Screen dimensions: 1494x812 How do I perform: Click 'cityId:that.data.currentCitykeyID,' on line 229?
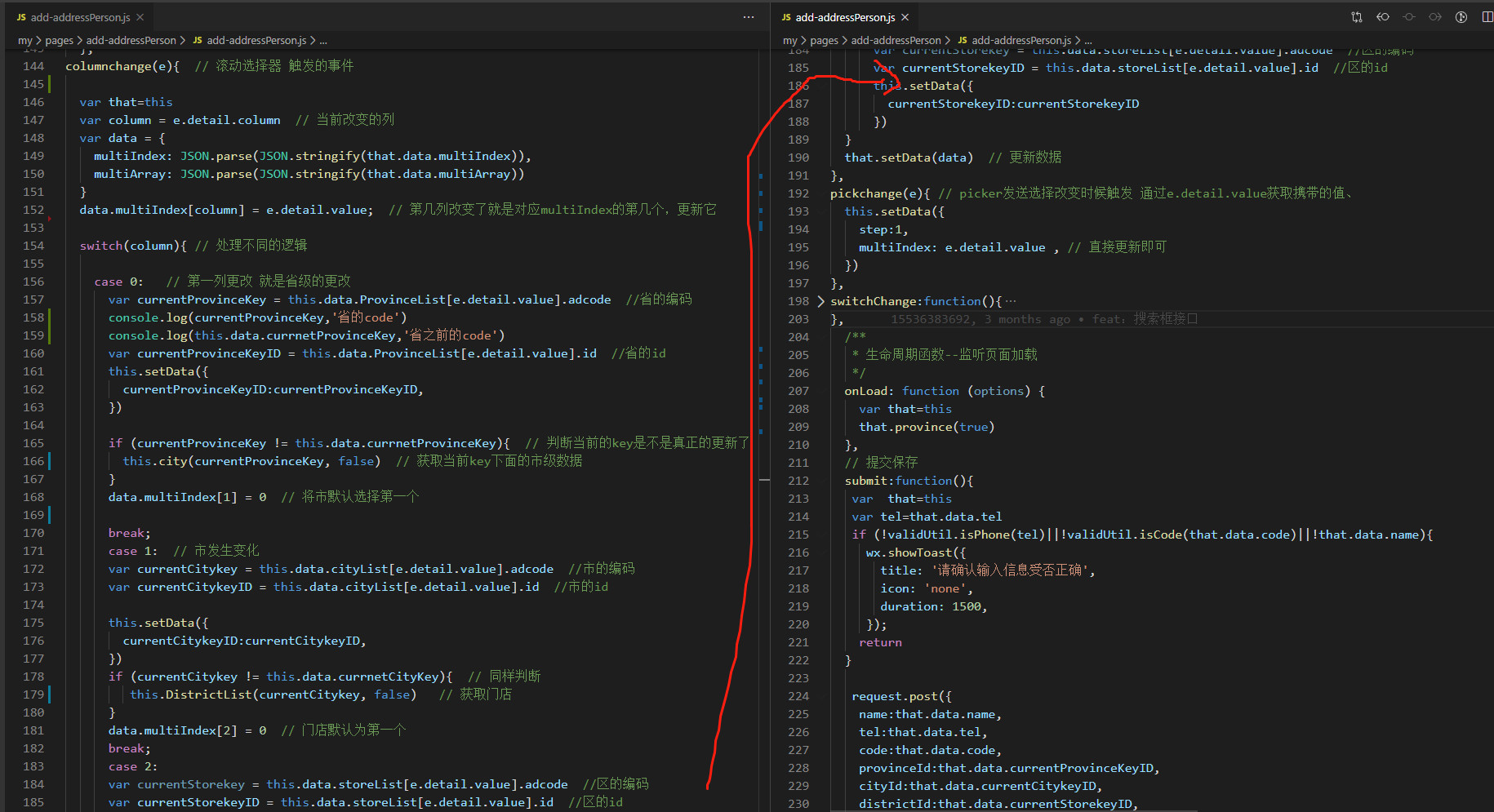tap(981, 786)
